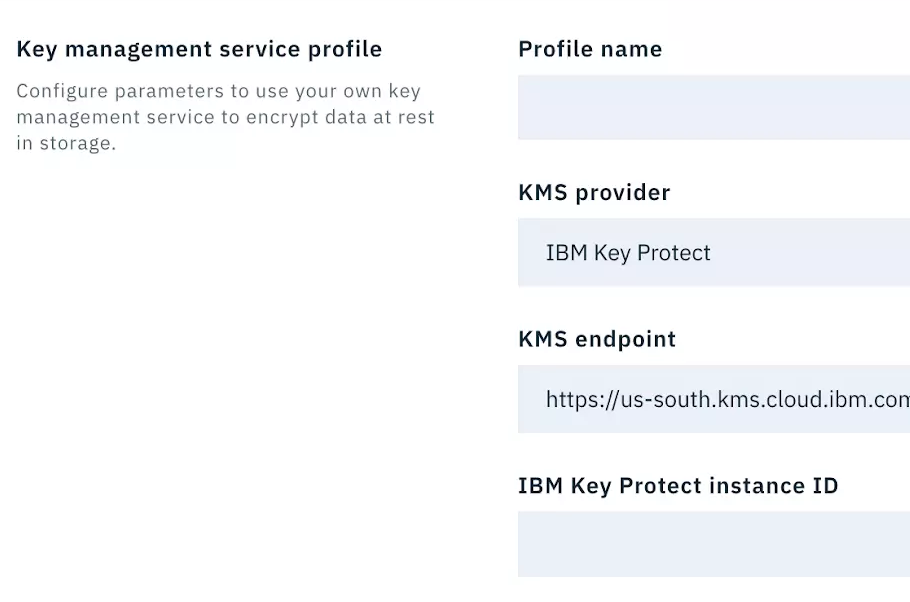Click the Profile name label
910x602 pixels.
(589, 48)
